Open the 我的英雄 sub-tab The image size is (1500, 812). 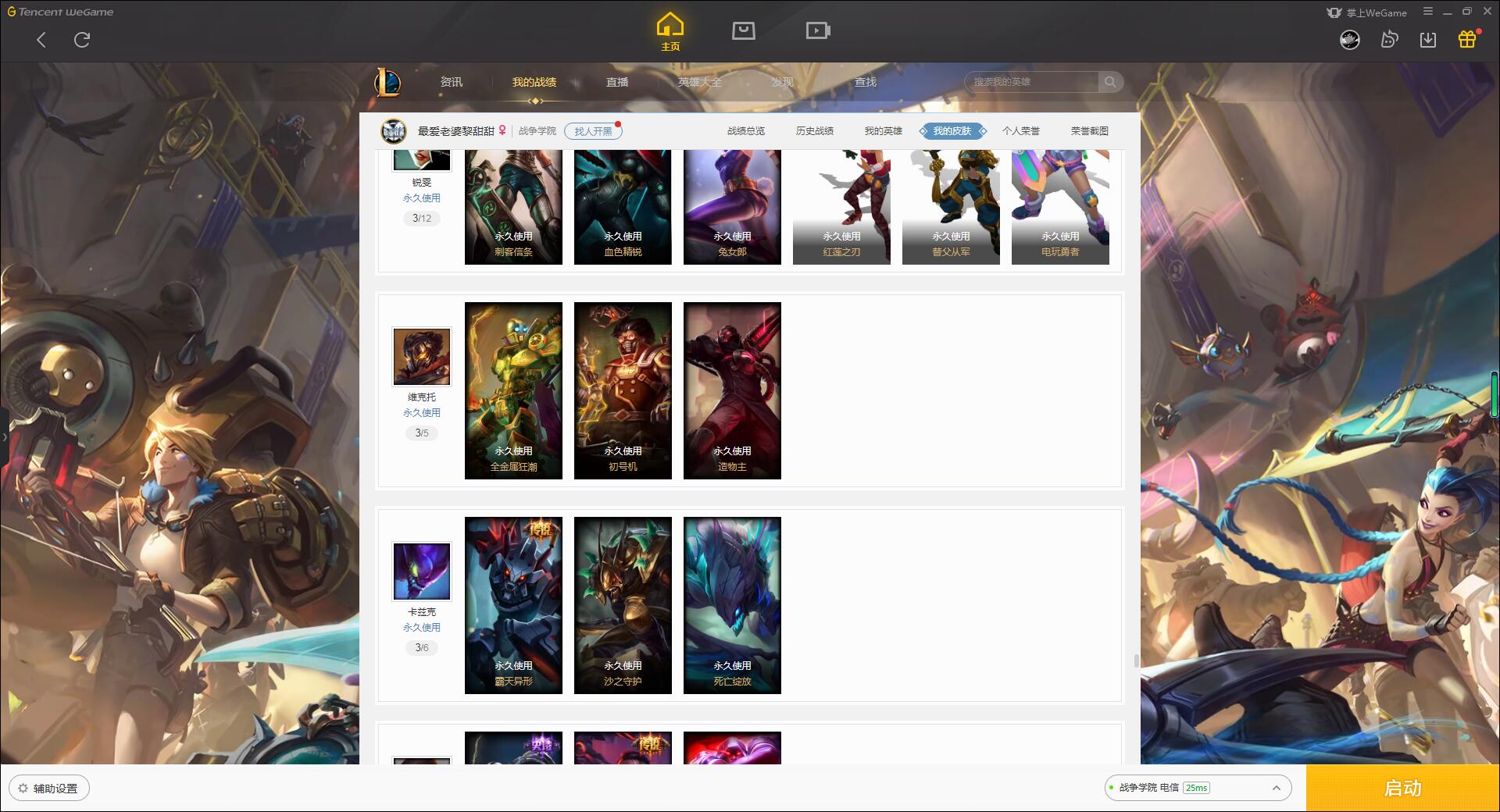[884, 131]
